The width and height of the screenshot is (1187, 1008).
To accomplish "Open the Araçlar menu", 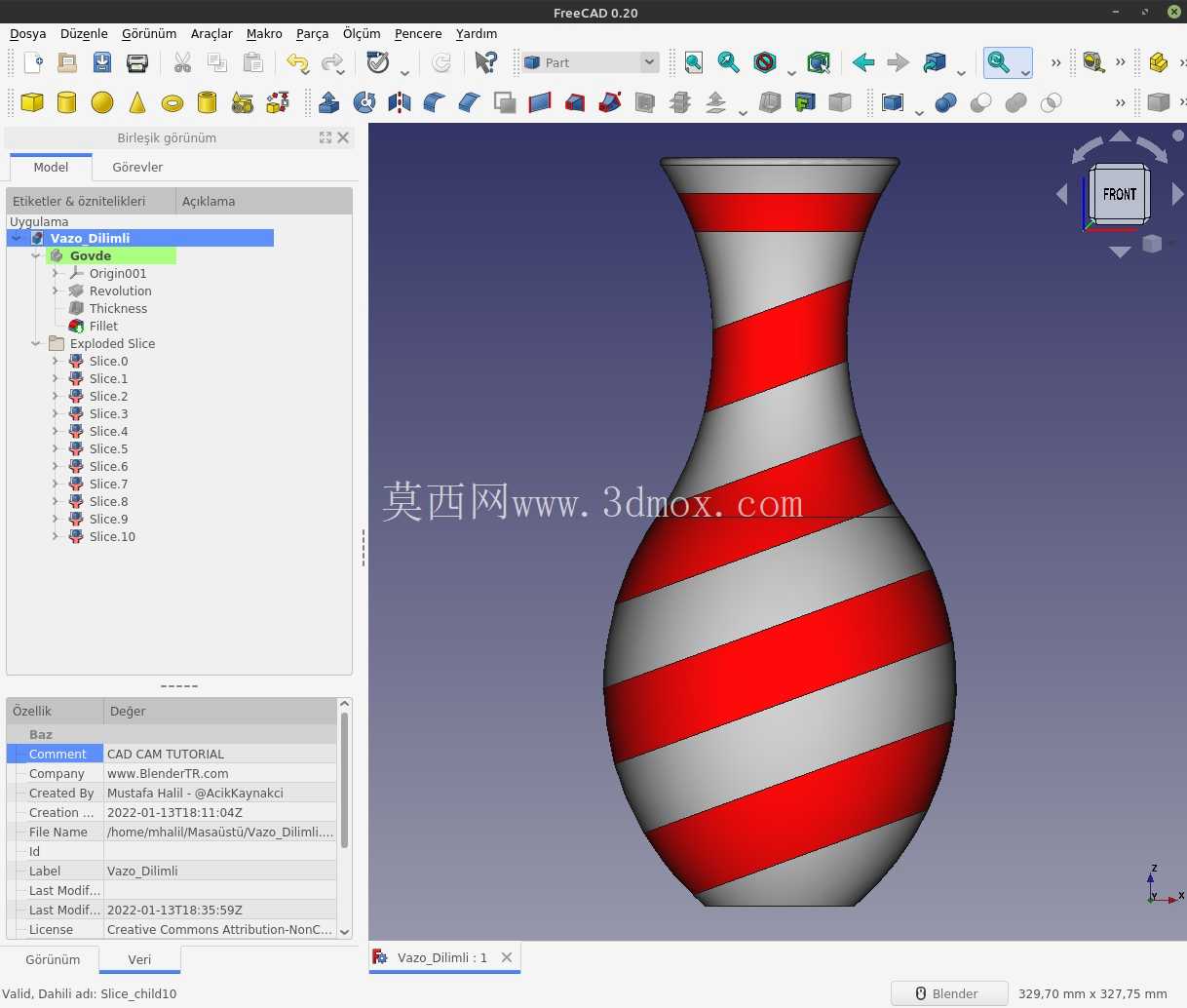I will (211, 33).
